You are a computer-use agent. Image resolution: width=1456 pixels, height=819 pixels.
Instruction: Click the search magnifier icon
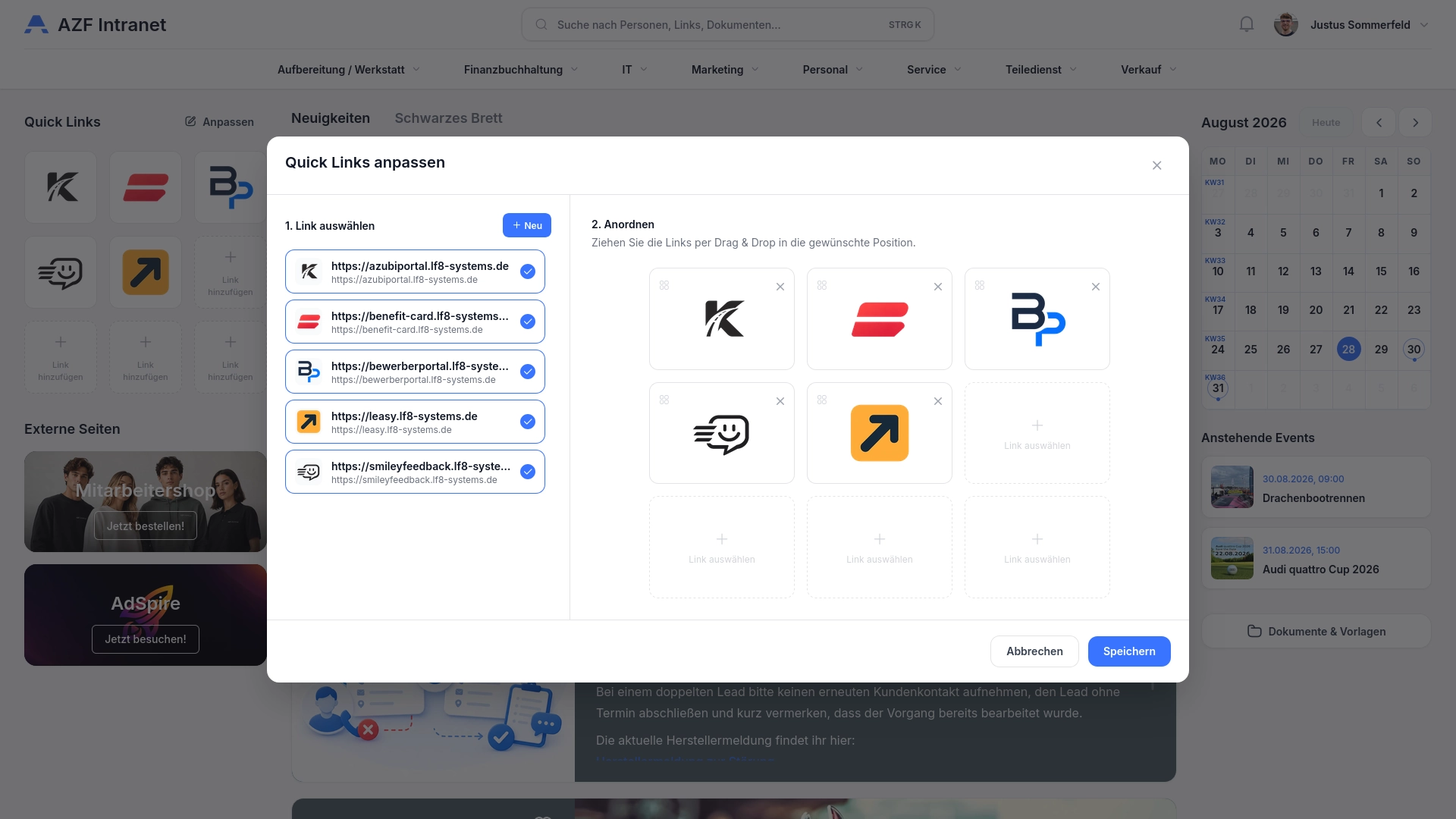pos(541,24)
